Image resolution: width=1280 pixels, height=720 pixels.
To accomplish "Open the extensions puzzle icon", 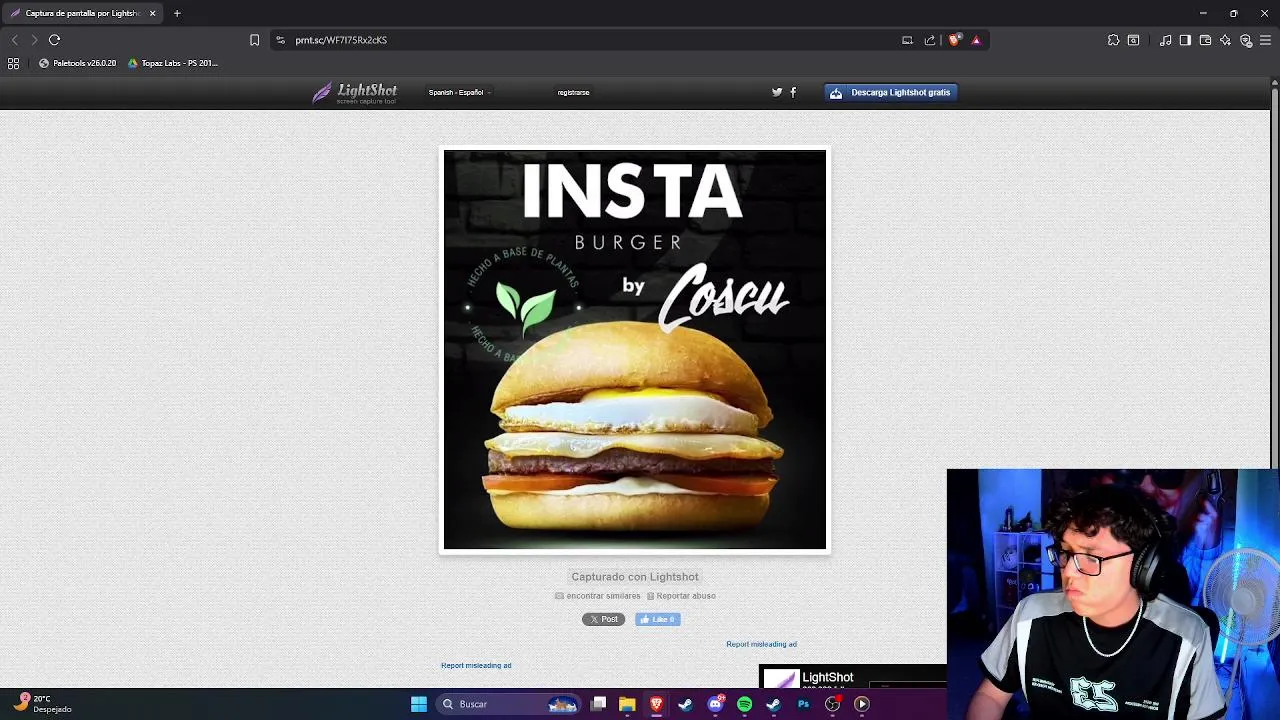I will click(1113, 40).
